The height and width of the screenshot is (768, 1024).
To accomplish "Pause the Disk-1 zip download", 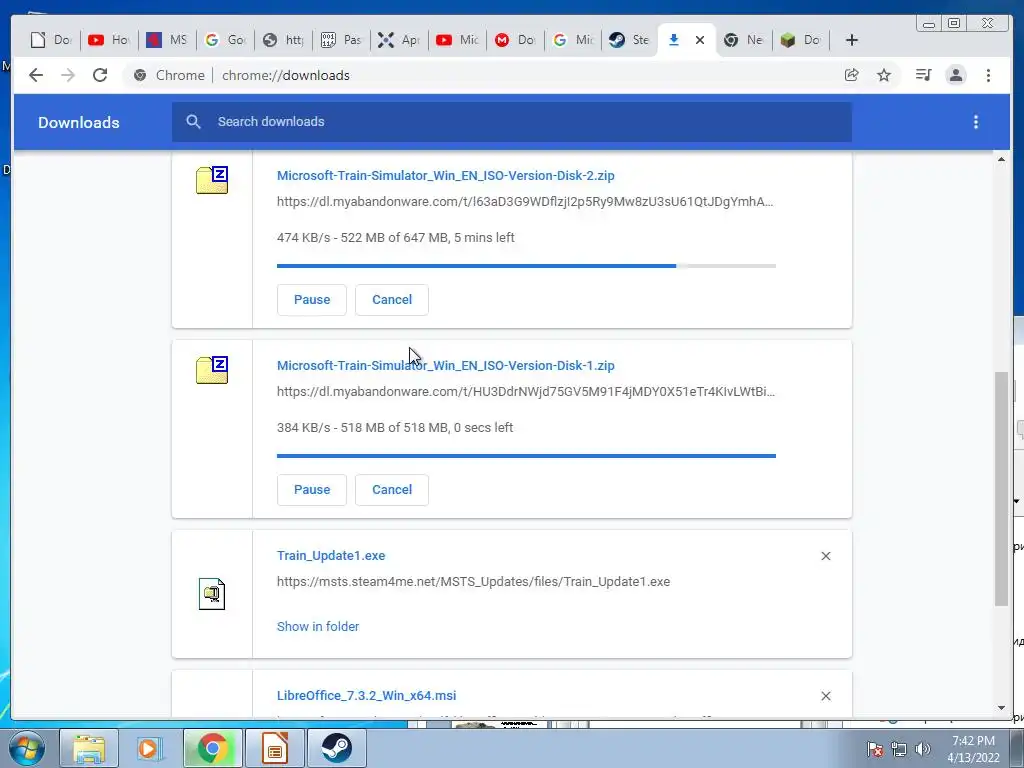I will [x=312, y=490].
